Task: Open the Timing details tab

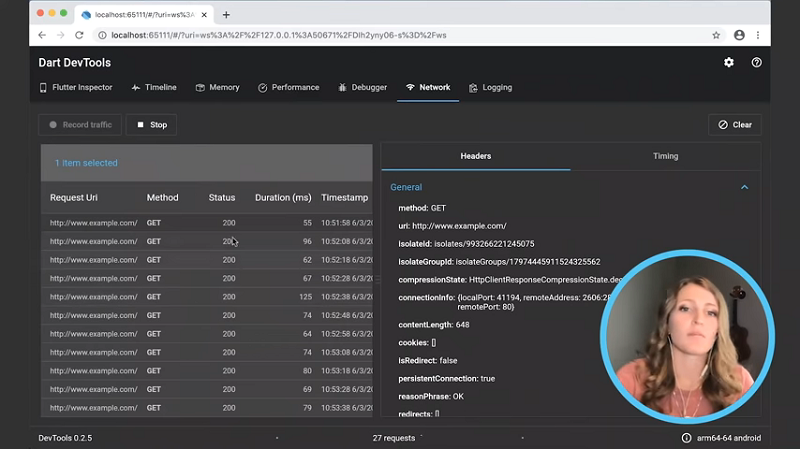Action: point(665,156)
